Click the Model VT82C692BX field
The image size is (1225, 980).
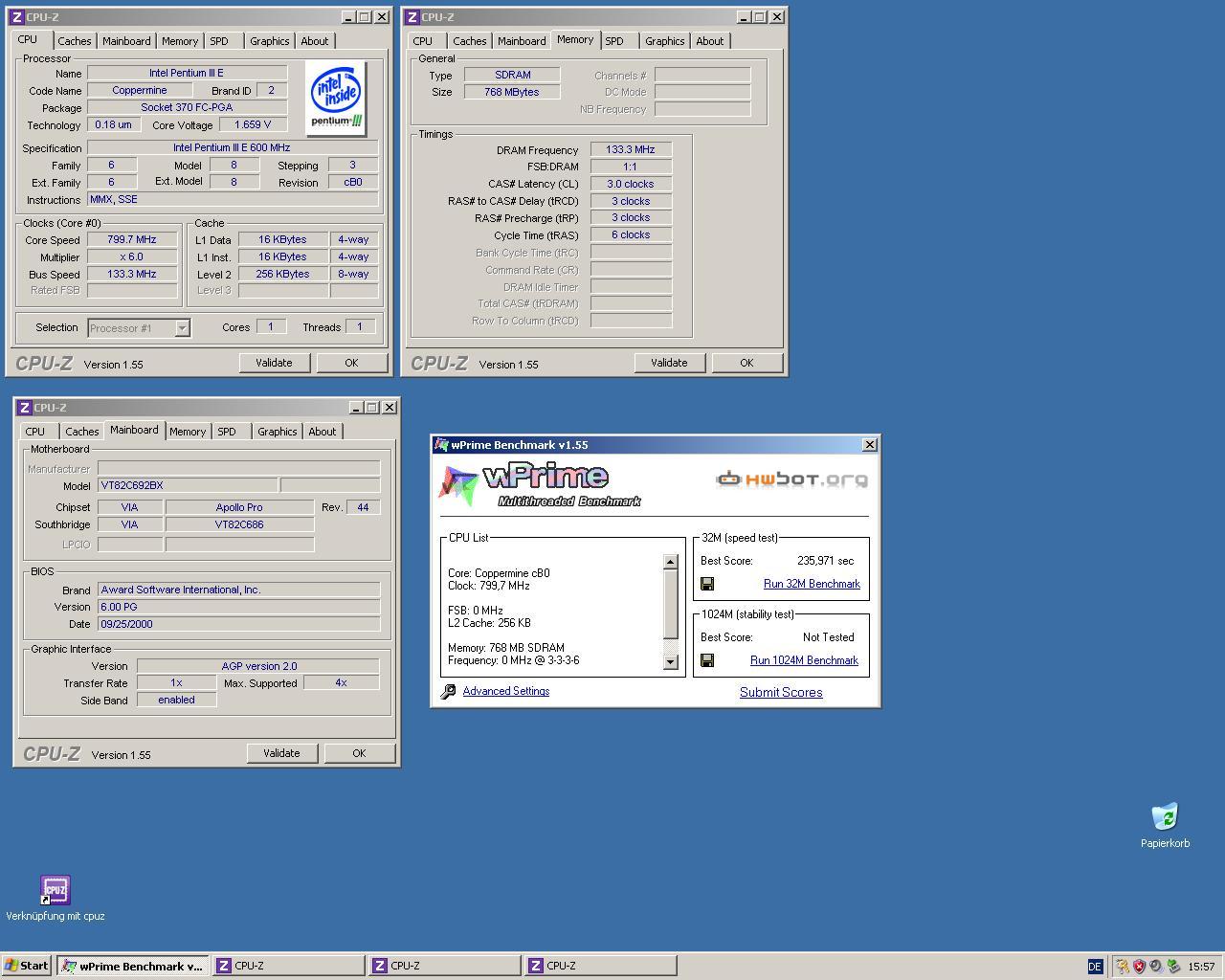188,485
